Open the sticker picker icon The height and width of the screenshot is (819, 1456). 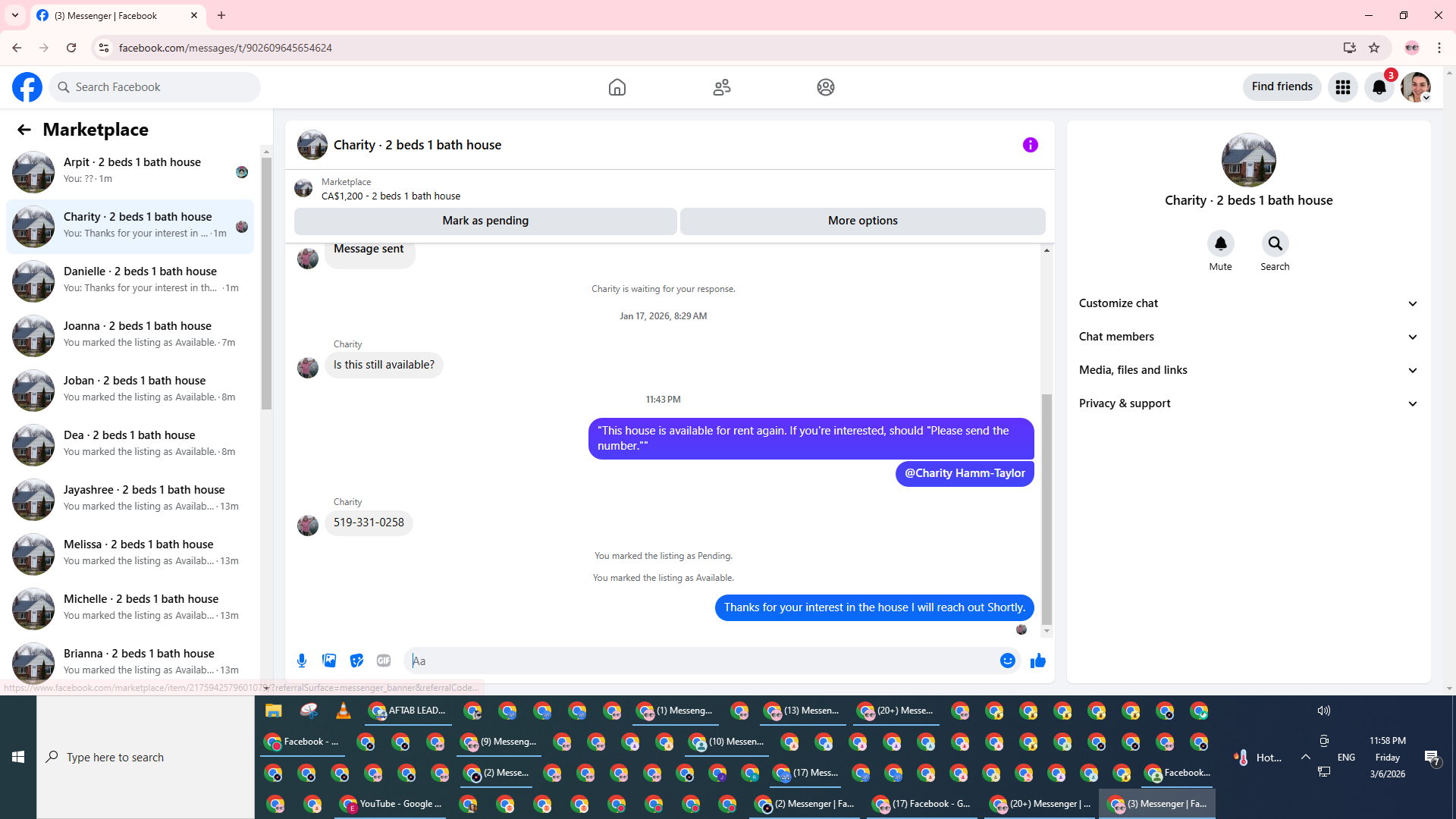tap(356, 661)
